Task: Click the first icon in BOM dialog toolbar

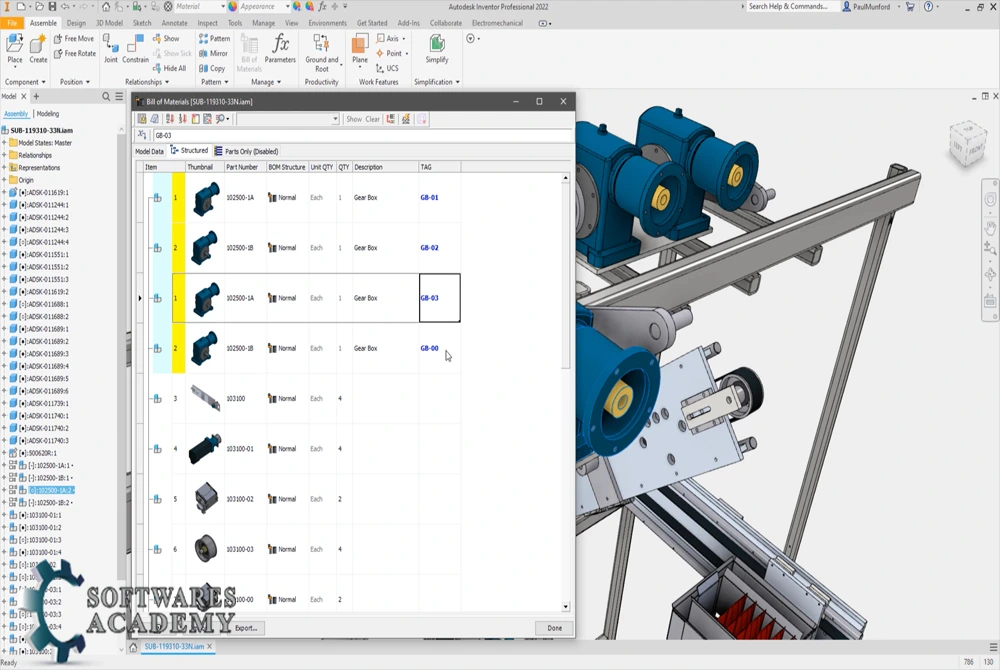Action: tap(142, 119)
